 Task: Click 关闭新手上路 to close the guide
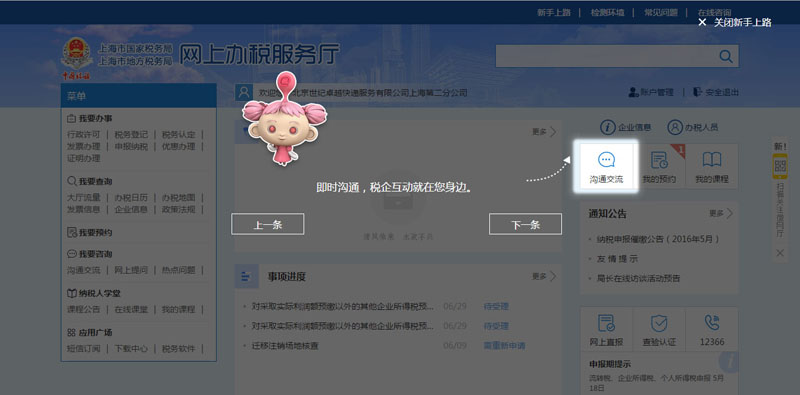point(735,22)
